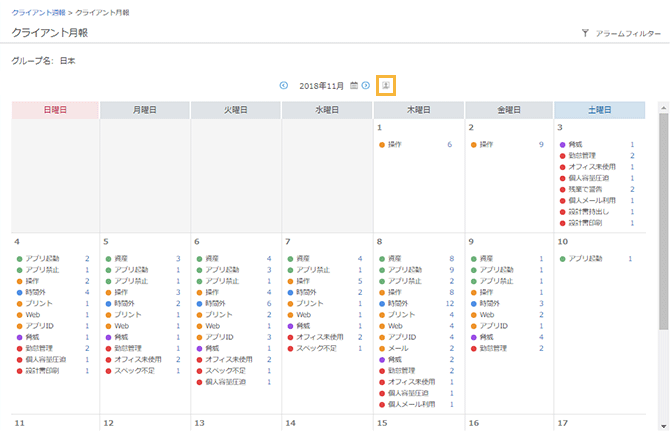
Task: Open the calendar date picker icon
Action: coord(354,86)
